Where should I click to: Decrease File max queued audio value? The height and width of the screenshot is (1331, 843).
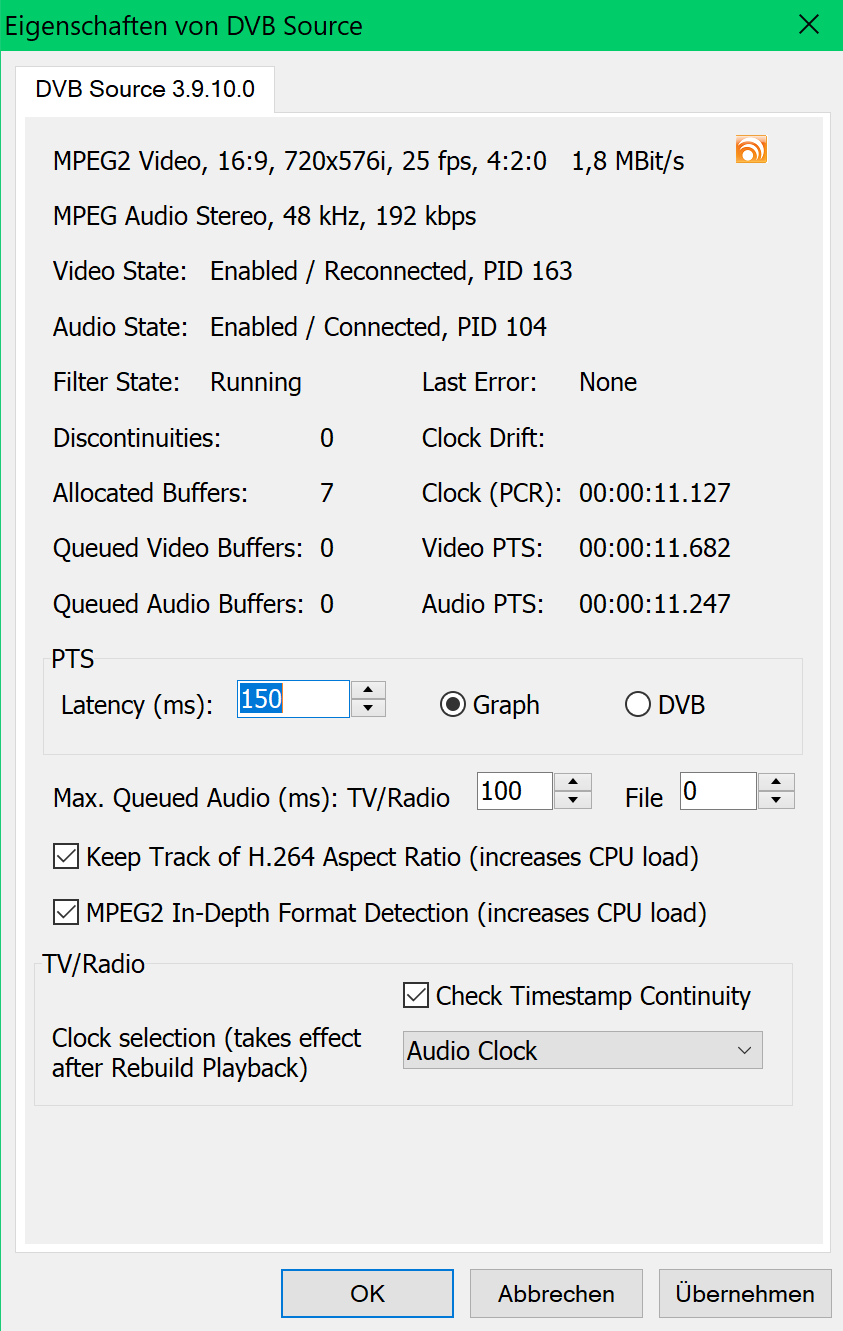[x=776, y=800]
